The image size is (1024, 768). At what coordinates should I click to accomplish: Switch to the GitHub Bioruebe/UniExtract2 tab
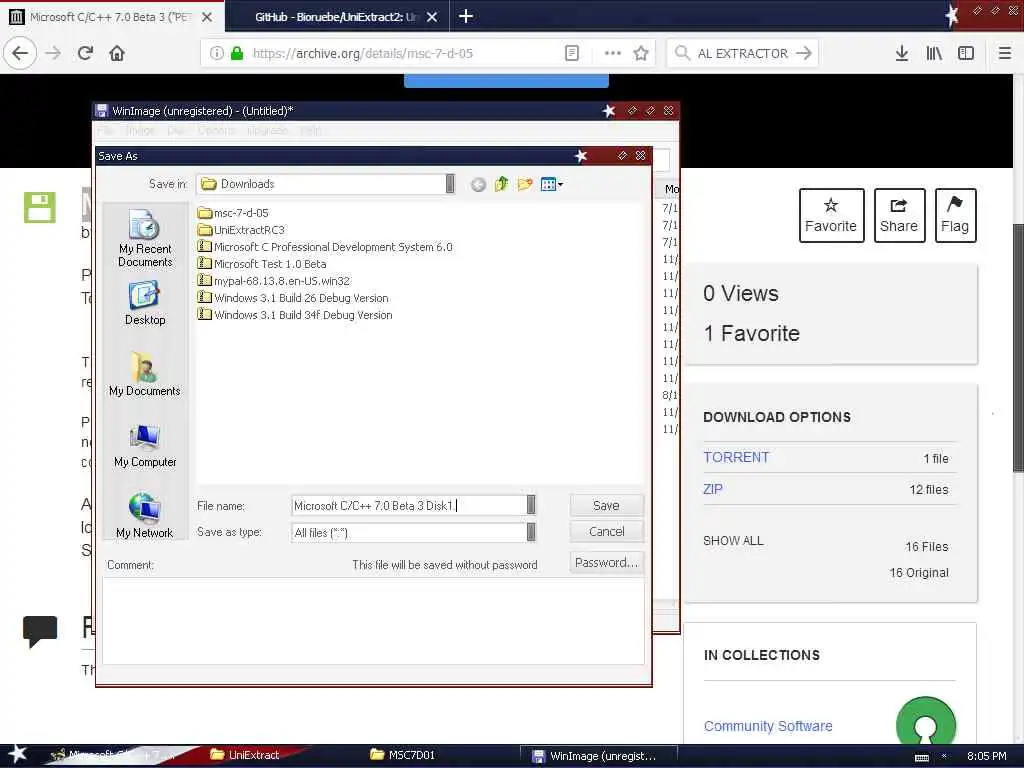coord(336,17)
